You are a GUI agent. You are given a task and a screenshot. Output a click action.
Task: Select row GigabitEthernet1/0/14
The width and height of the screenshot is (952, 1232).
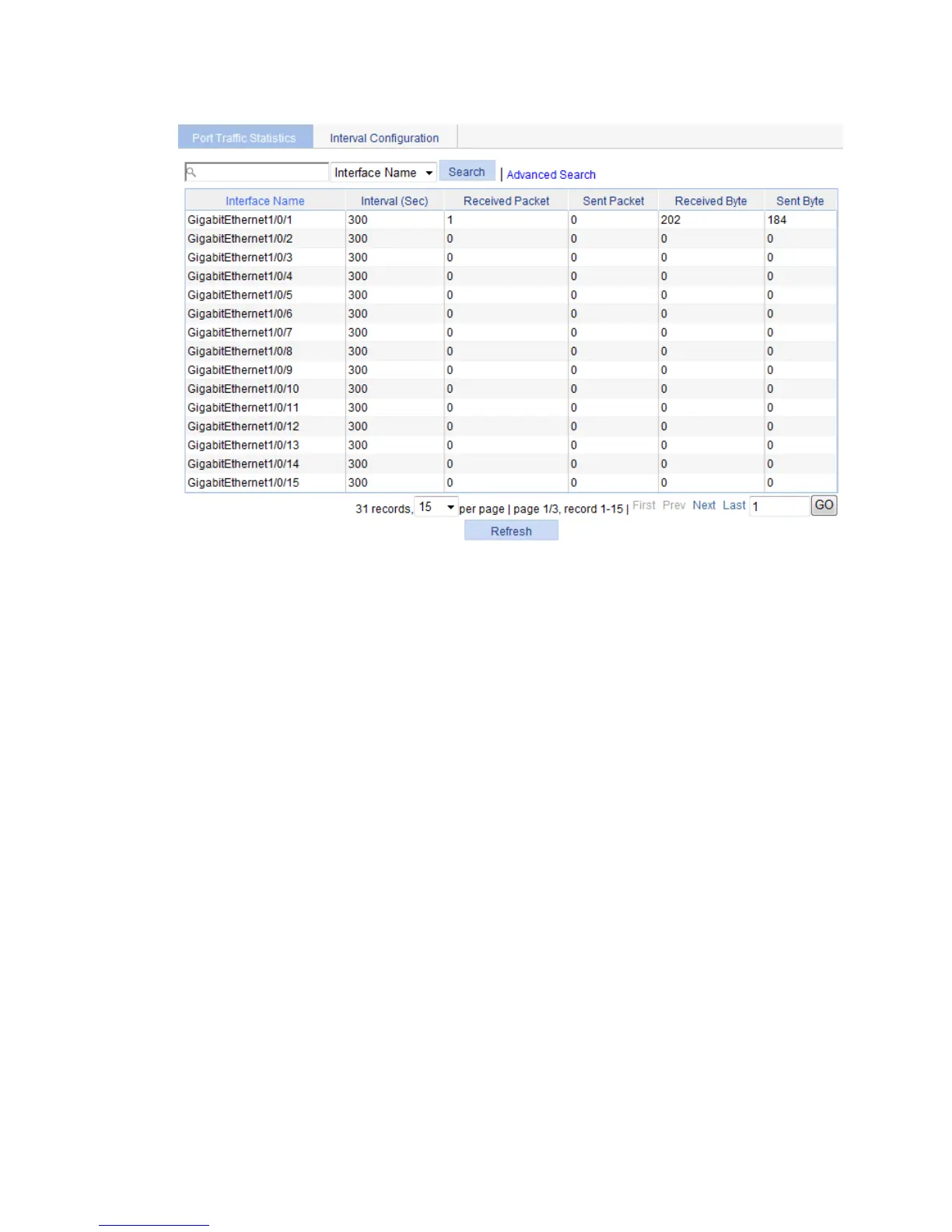coord(511,464)
